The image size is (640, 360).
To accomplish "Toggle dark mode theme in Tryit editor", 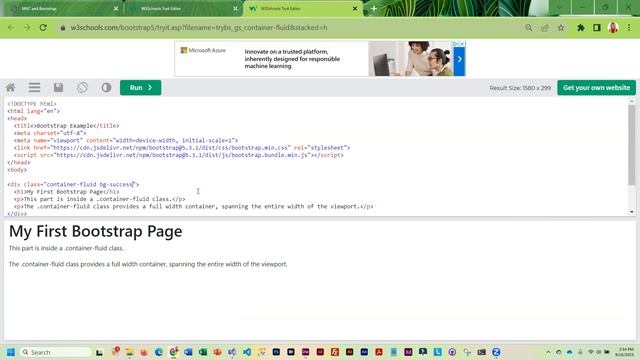I will click(106, 87).
